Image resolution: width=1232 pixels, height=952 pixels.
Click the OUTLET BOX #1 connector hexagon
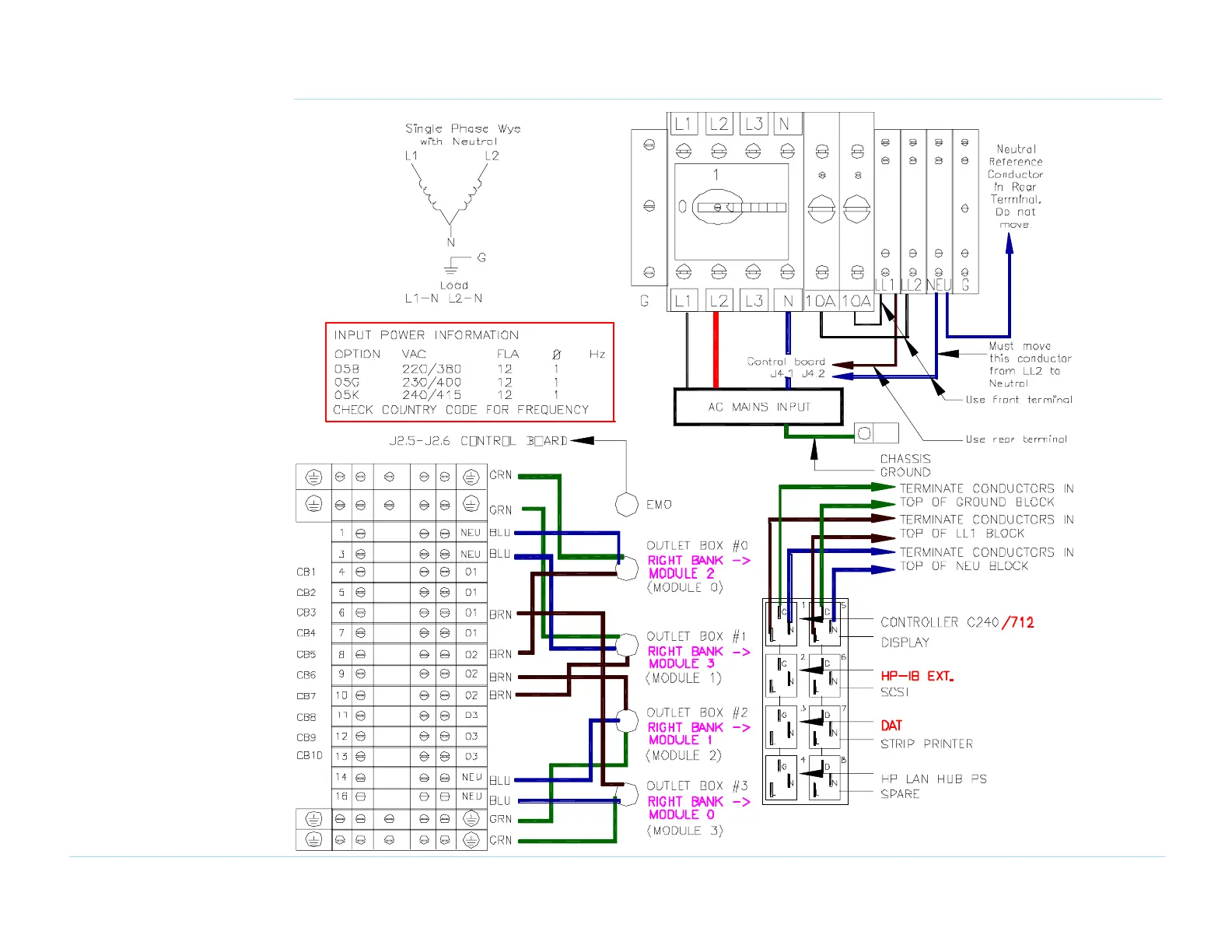click(627, 646)
